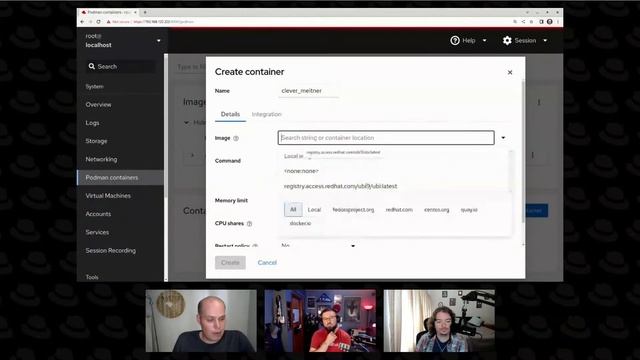Screen dimensions: 640x360
Task: Open Logs in the sidebar
Action: 92,123
